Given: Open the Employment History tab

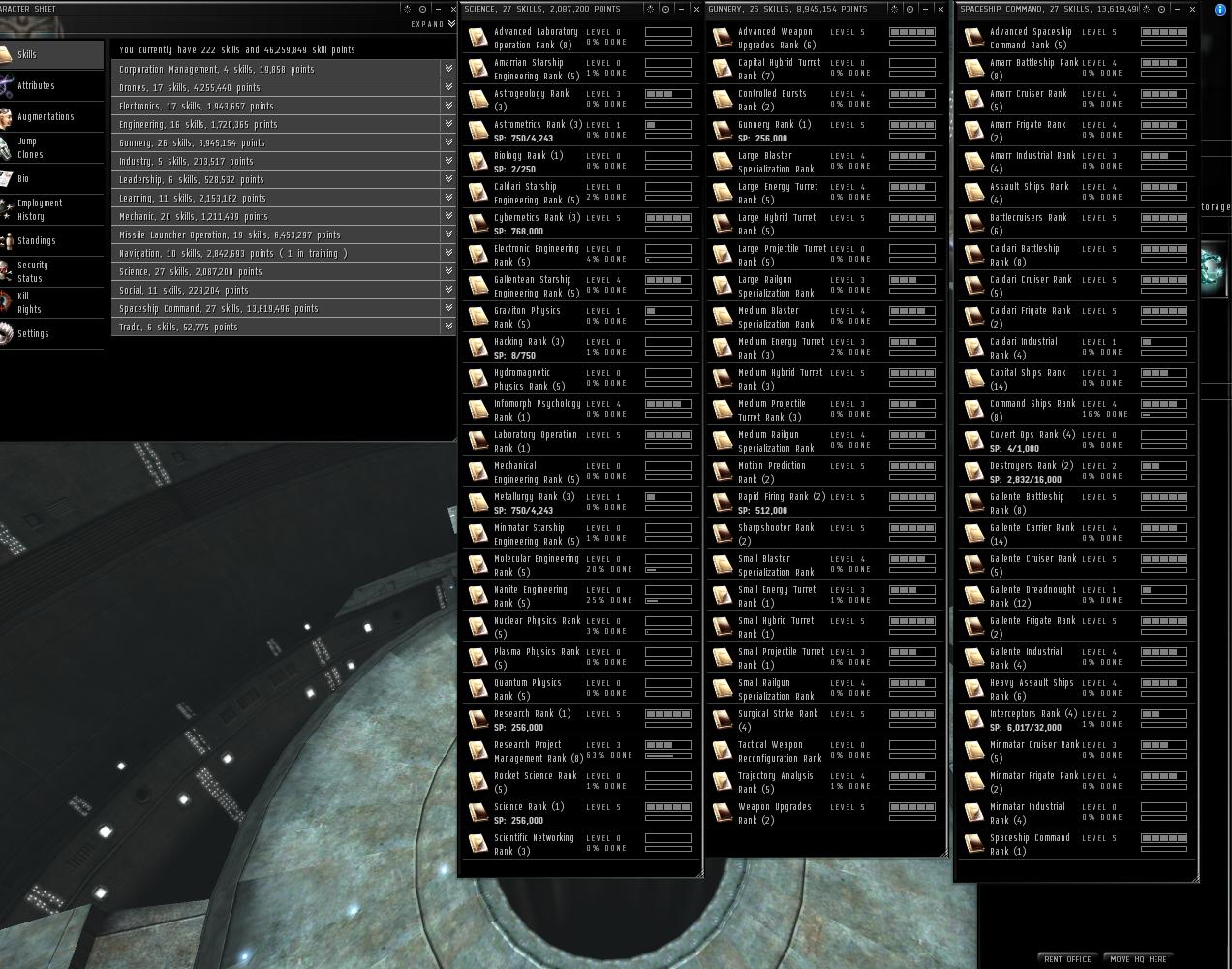Looking at the screenshot, I should coord(51,209).
